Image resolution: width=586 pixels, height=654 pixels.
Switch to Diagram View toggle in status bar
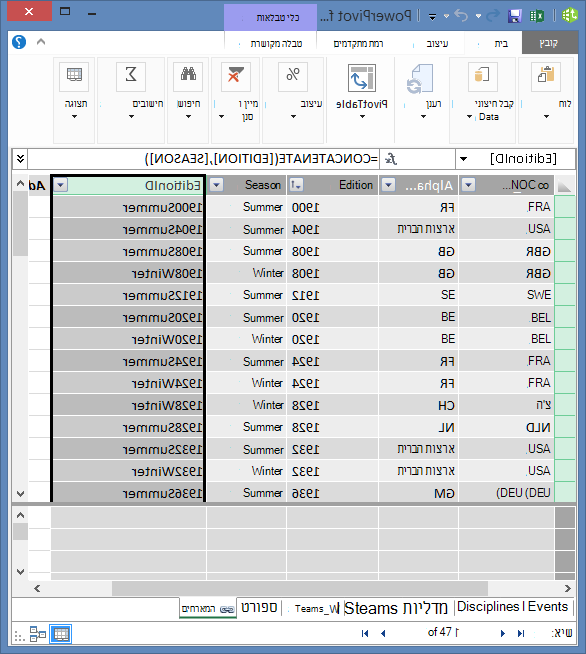38,634
